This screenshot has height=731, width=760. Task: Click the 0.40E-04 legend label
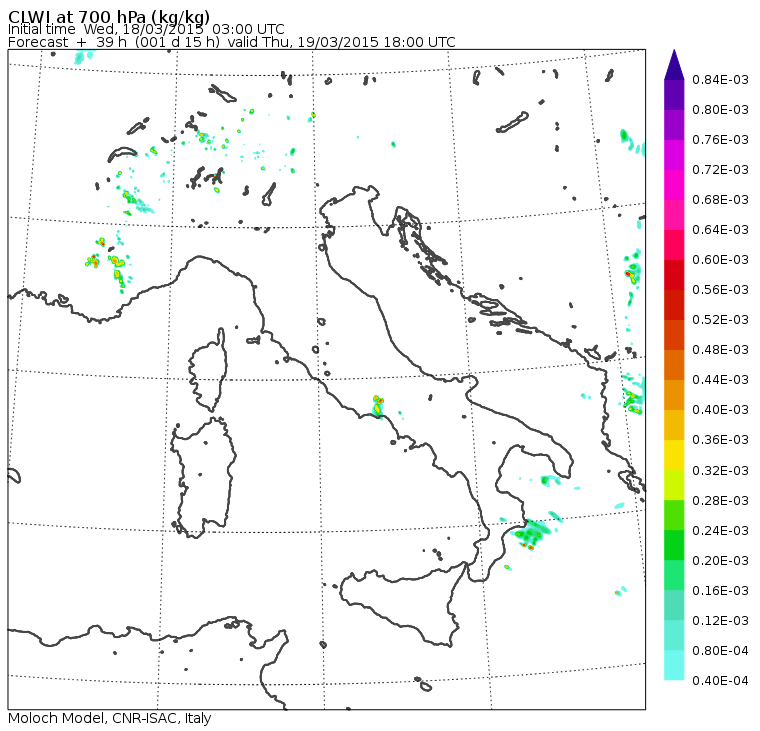[x=720, y=682]
